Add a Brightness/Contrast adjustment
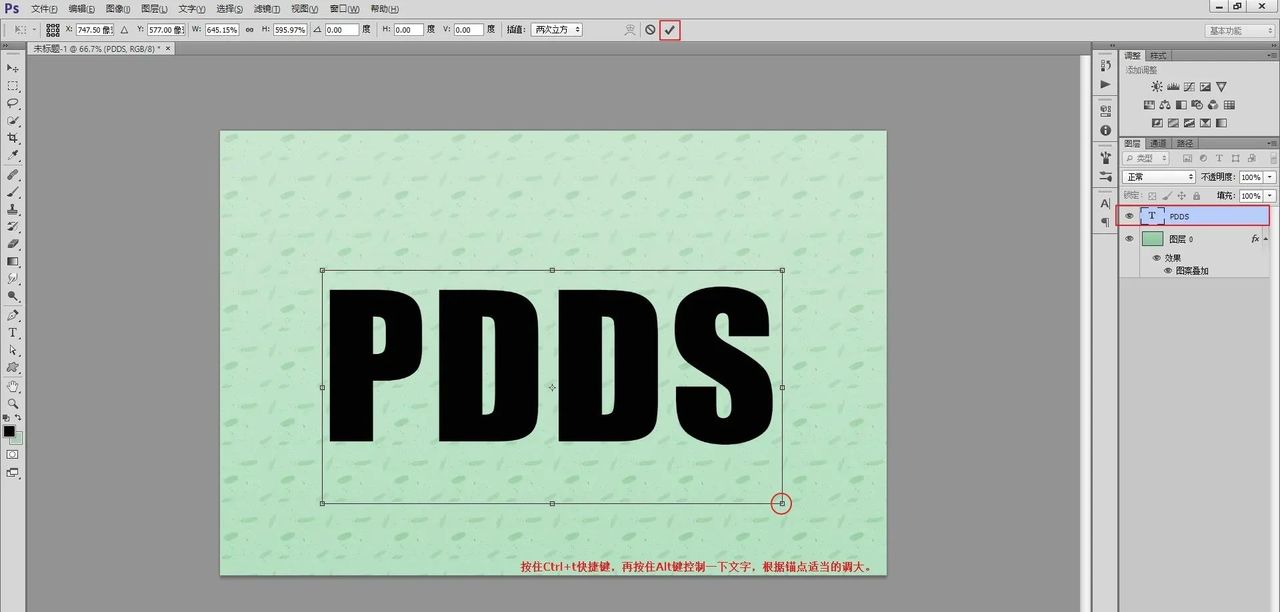 tap(1157, 87)
